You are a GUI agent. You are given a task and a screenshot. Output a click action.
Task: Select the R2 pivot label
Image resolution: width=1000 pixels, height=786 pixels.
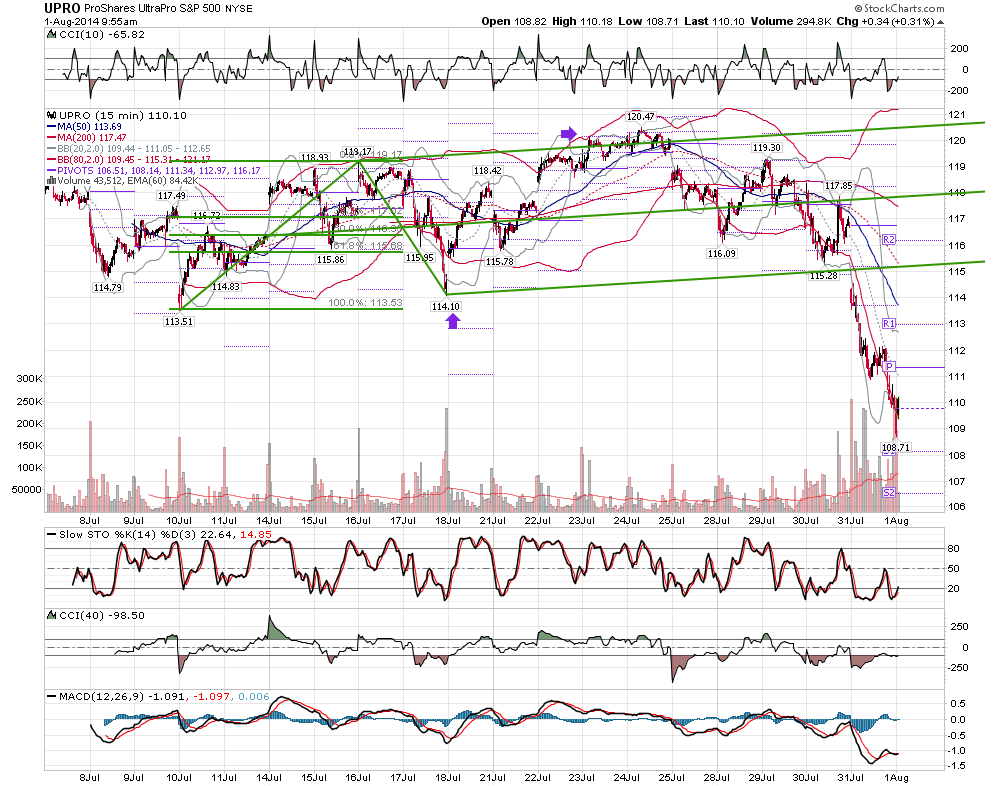889,239
